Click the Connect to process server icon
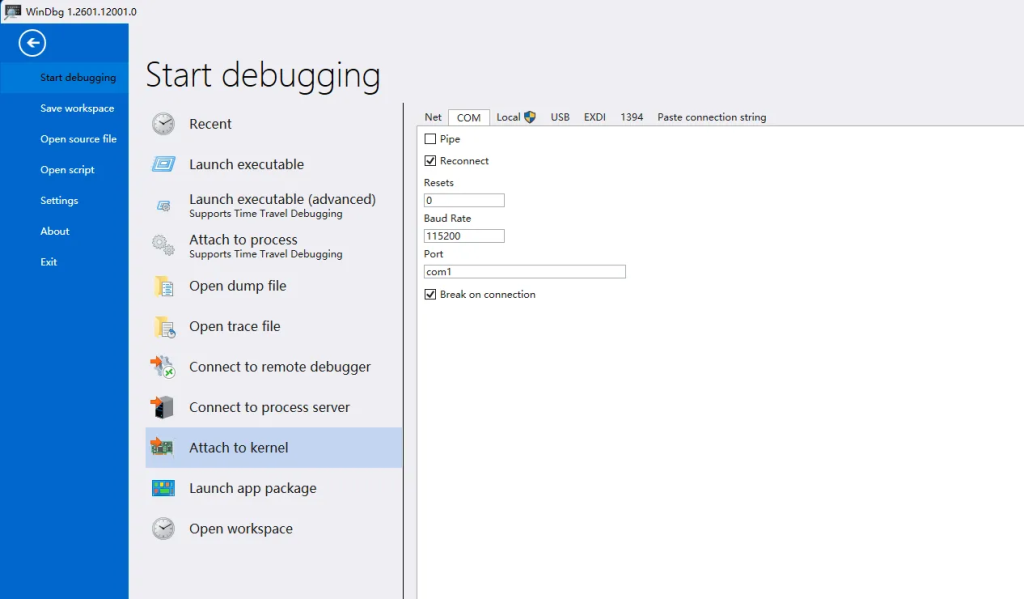 click(163, 407)
